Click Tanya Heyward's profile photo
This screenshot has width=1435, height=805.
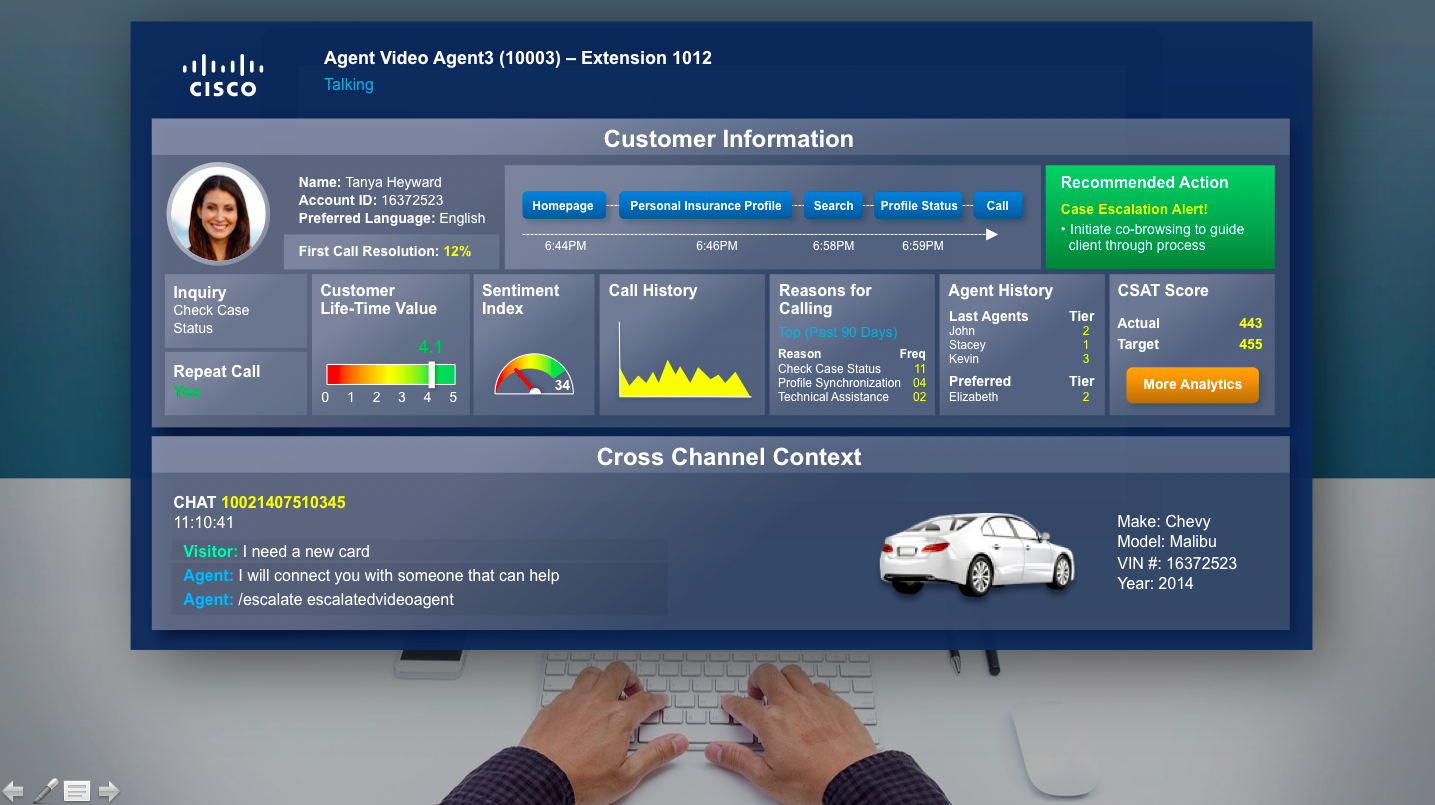pos(217,213)
